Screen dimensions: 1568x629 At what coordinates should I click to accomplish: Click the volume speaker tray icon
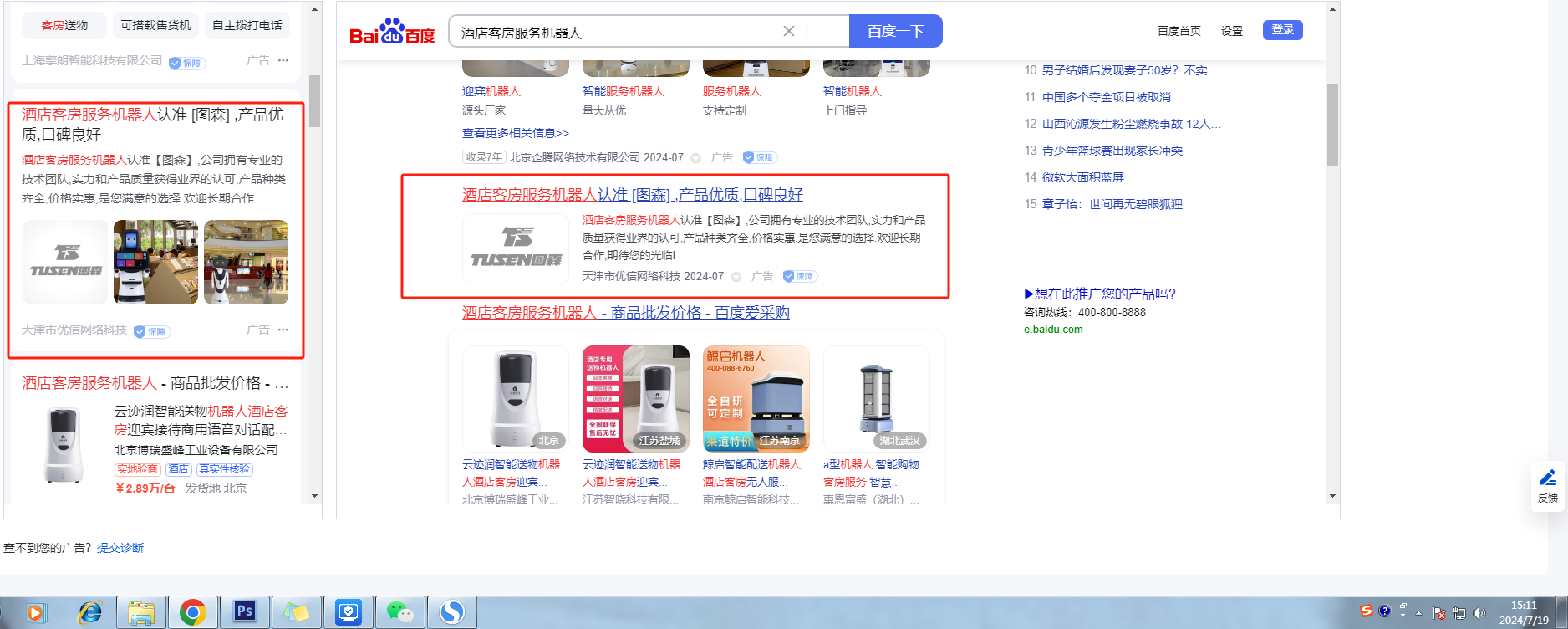click(1479, 613)
